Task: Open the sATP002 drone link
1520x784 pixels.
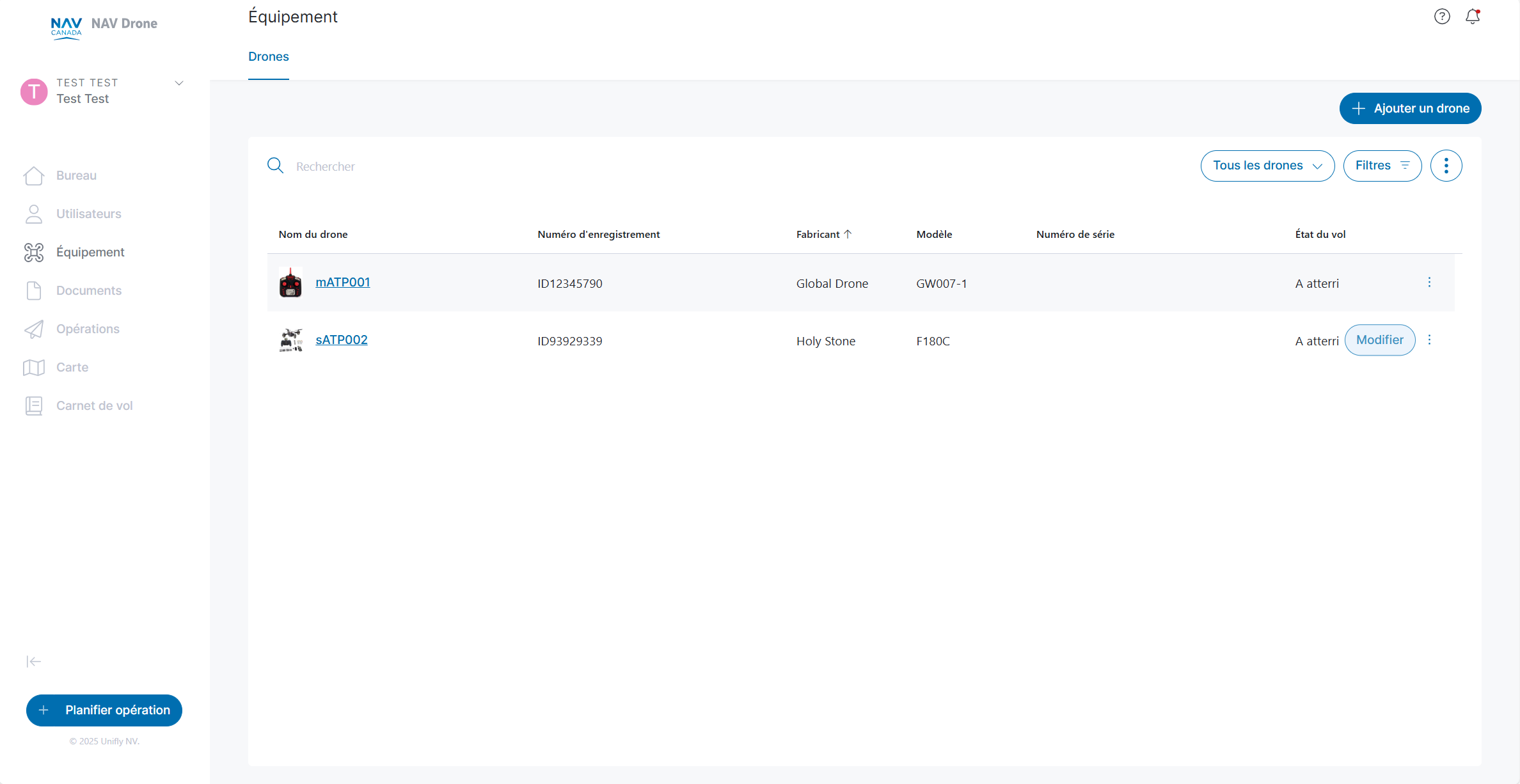Action: click(x=342, y=340)
